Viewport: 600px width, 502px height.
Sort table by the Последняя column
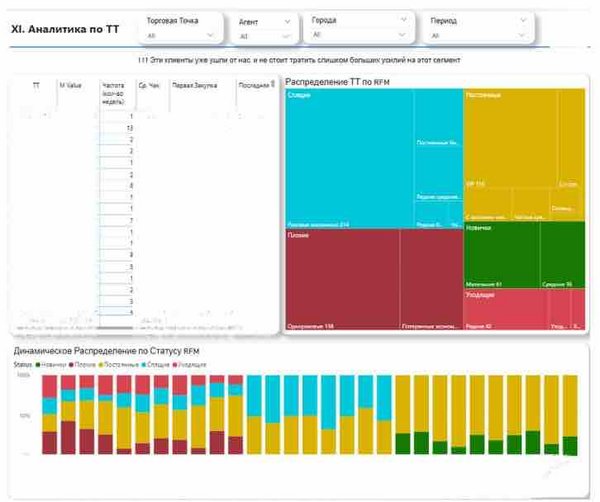[254, 85]
